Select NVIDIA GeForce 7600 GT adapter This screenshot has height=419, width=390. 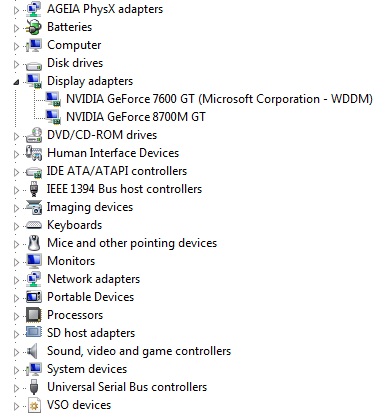[219, 99]
